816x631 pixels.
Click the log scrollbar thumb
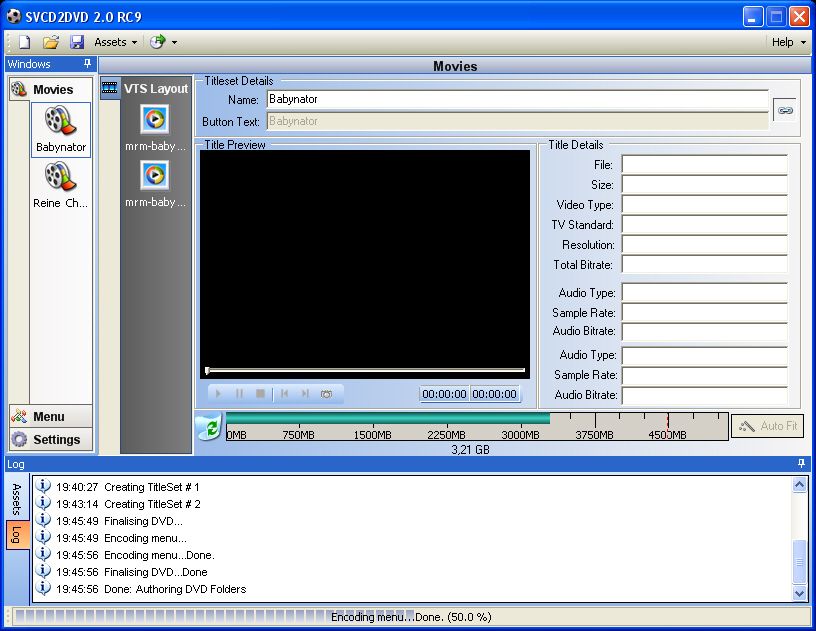click(799, 562)
